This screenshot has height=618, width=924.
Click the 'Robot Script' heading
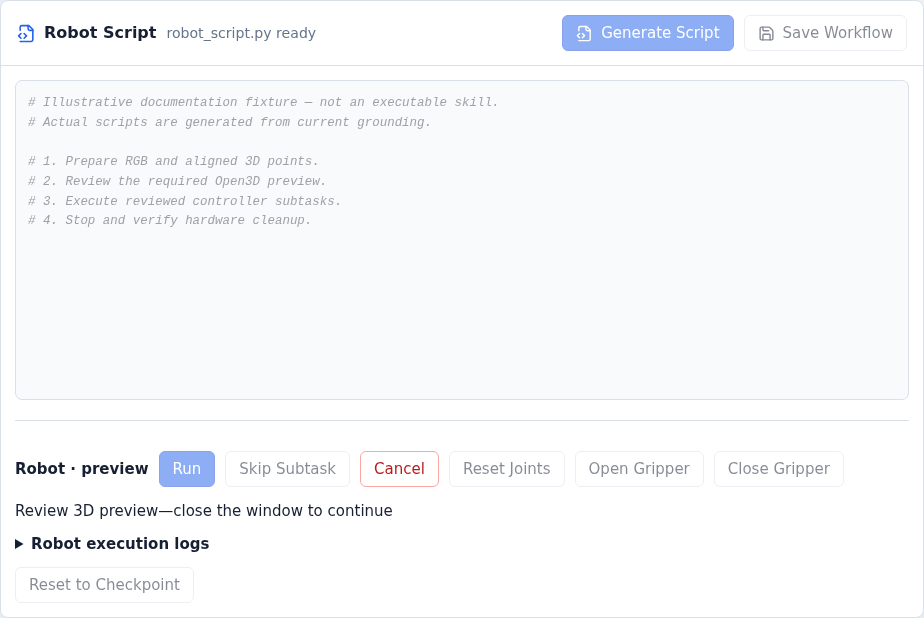coord(100,32)
